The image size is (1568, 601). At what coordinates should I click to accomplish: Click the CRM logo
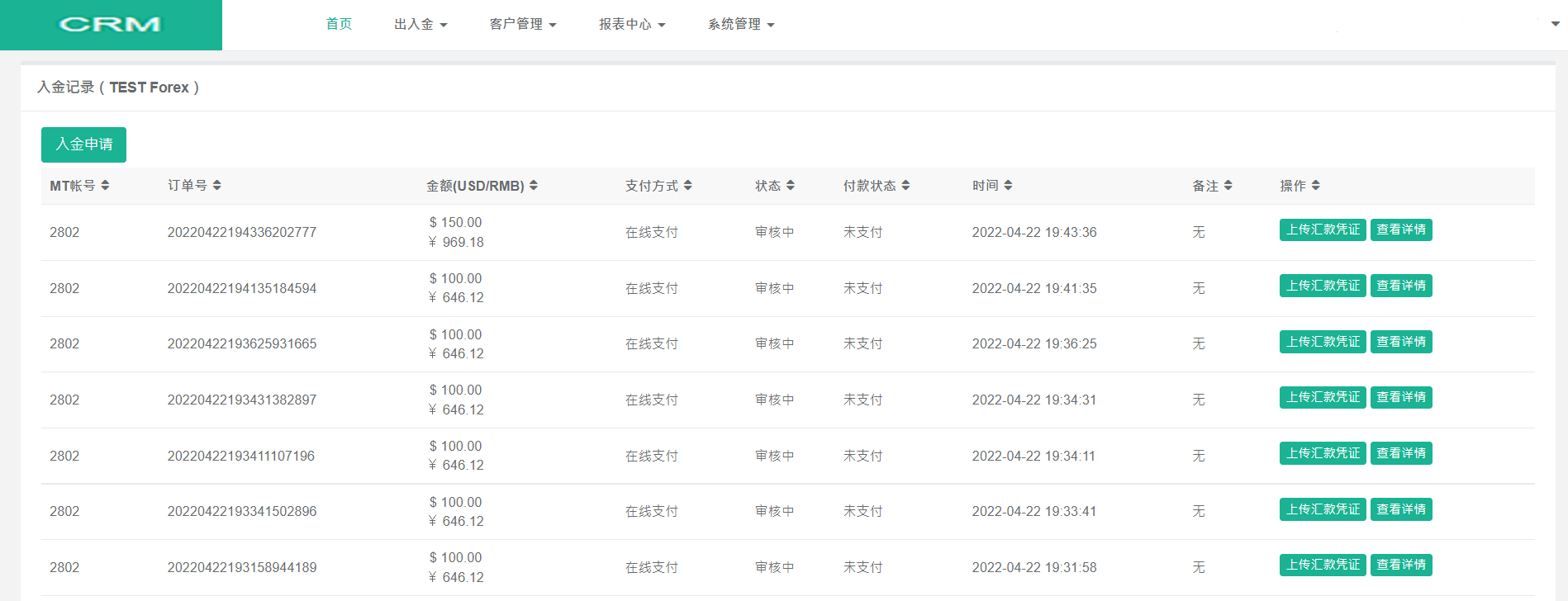pos(110,25)
